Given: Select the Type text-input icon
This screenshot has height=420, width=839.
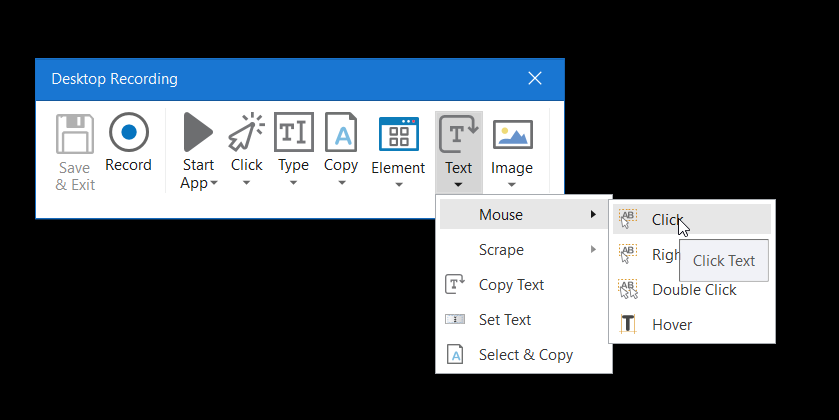Looking at the screenshot, I should pyautogui.click(x=294, y=132).
